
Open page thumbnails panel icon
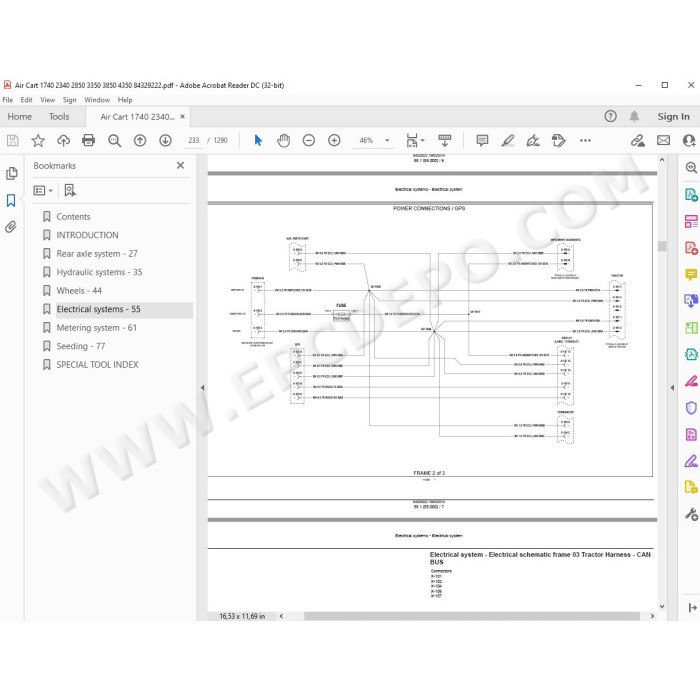coord(12,173)
